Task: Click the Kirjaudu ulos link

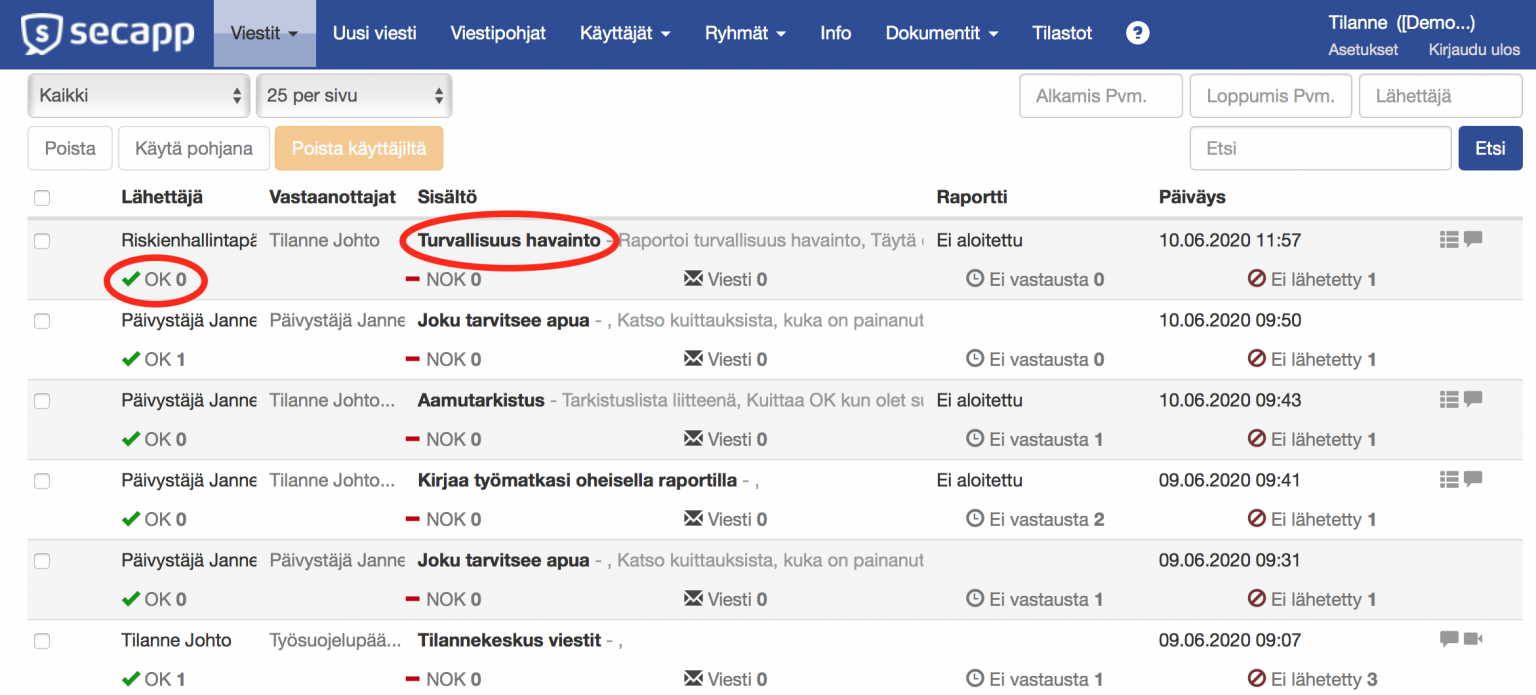Action: tap(1474, 49)
